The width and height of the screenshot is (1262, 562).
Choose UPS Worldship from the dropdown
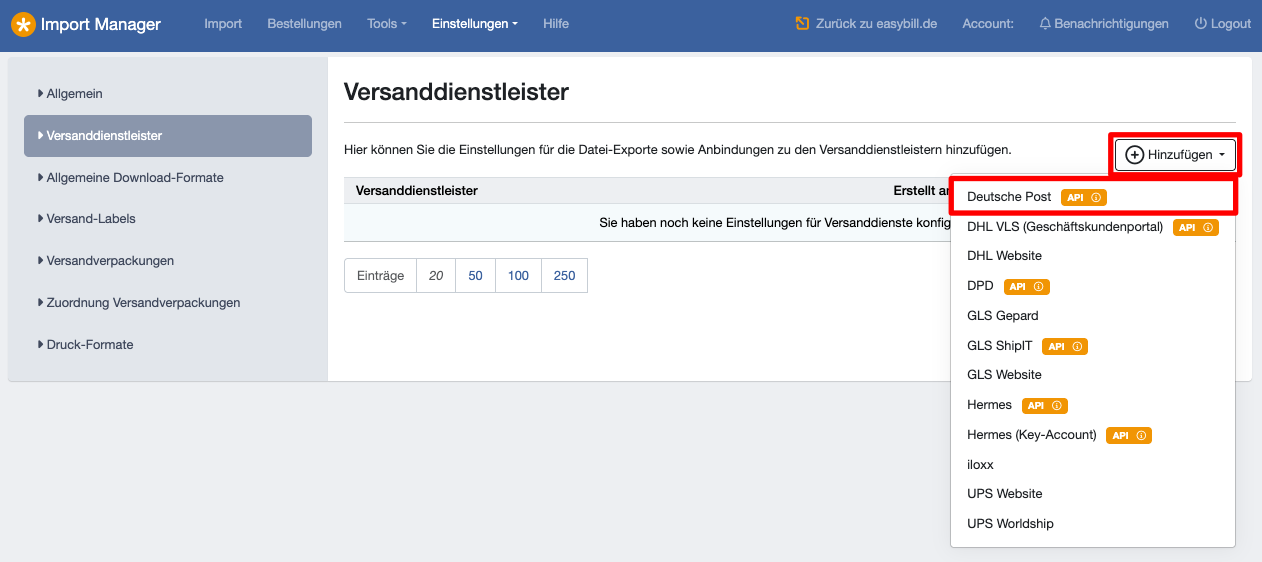click(1093, 524)
